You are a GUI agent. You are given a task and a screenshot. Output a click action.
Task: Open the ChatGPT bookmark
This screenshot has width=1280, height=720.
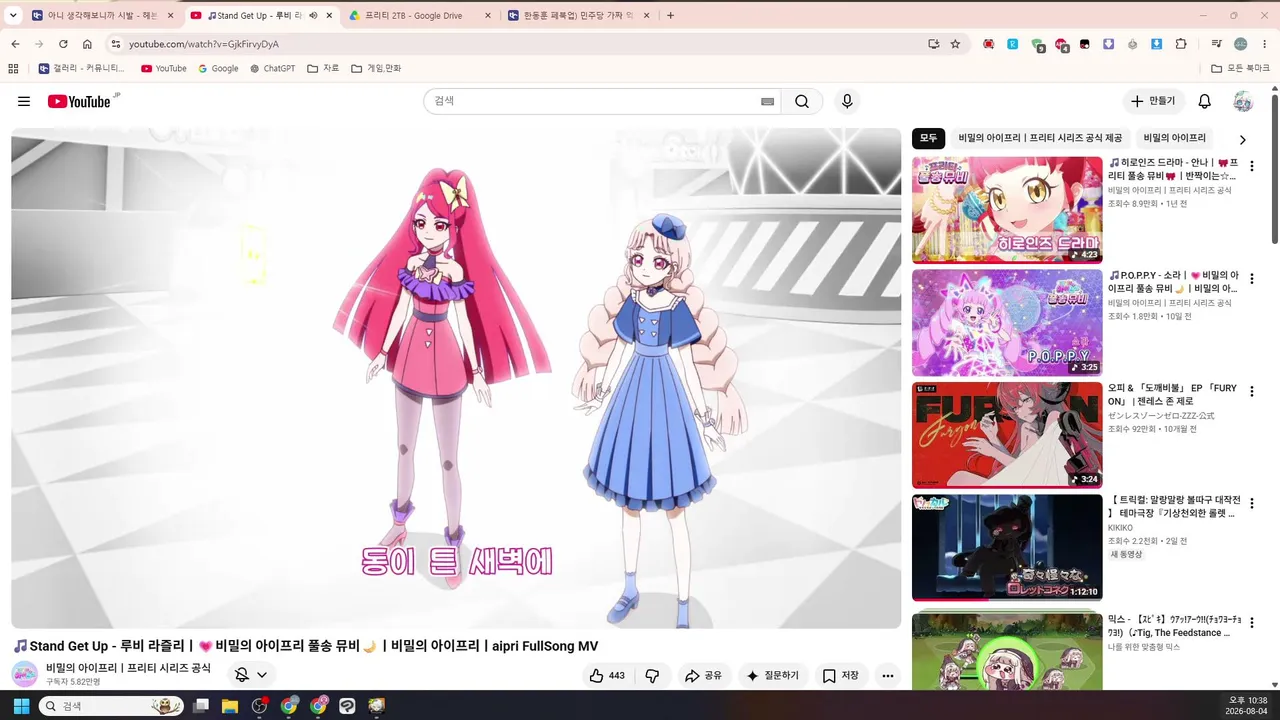tap(273, 69)
